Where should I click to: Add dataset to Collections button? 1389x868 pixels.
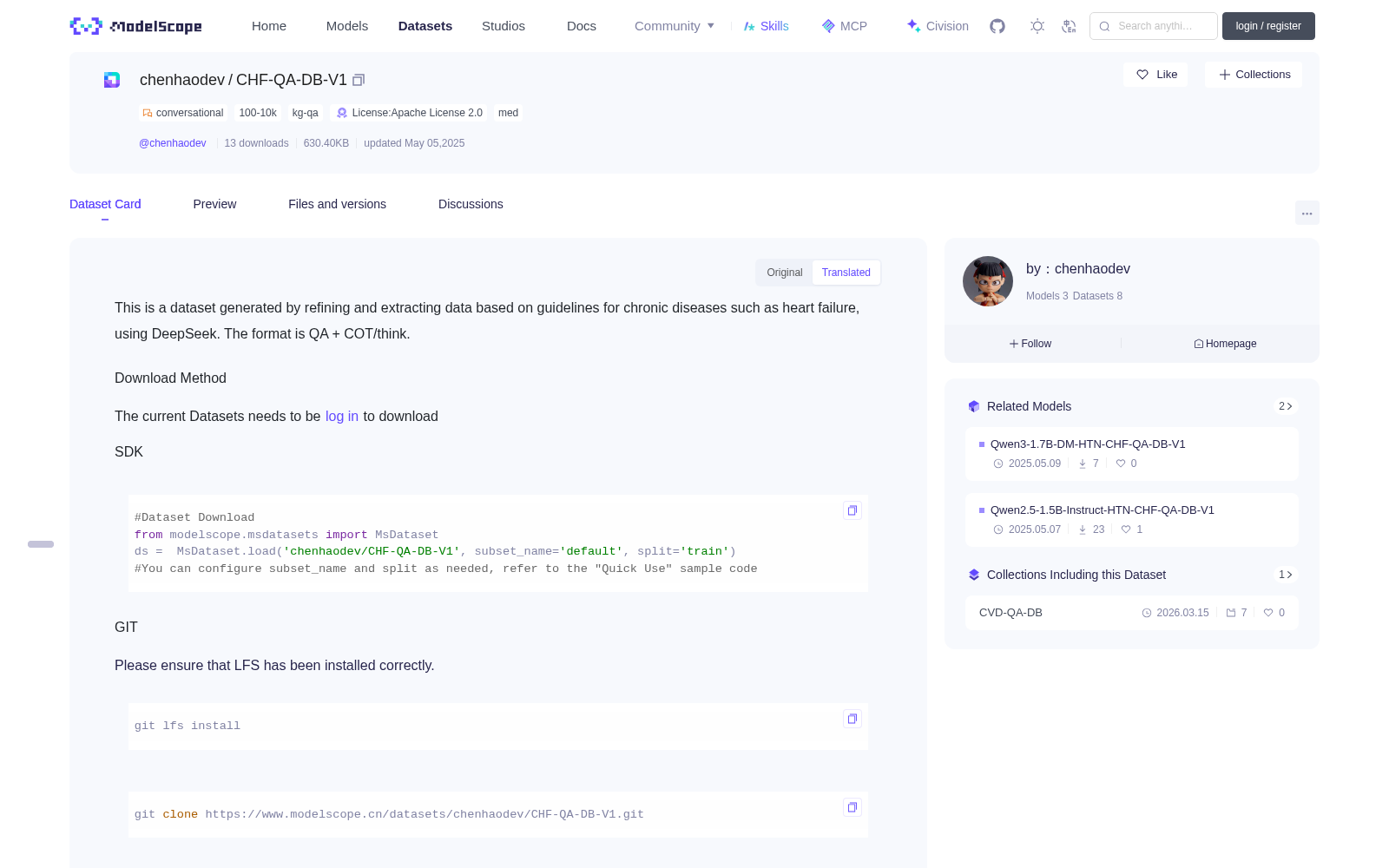pos(1254,75)
